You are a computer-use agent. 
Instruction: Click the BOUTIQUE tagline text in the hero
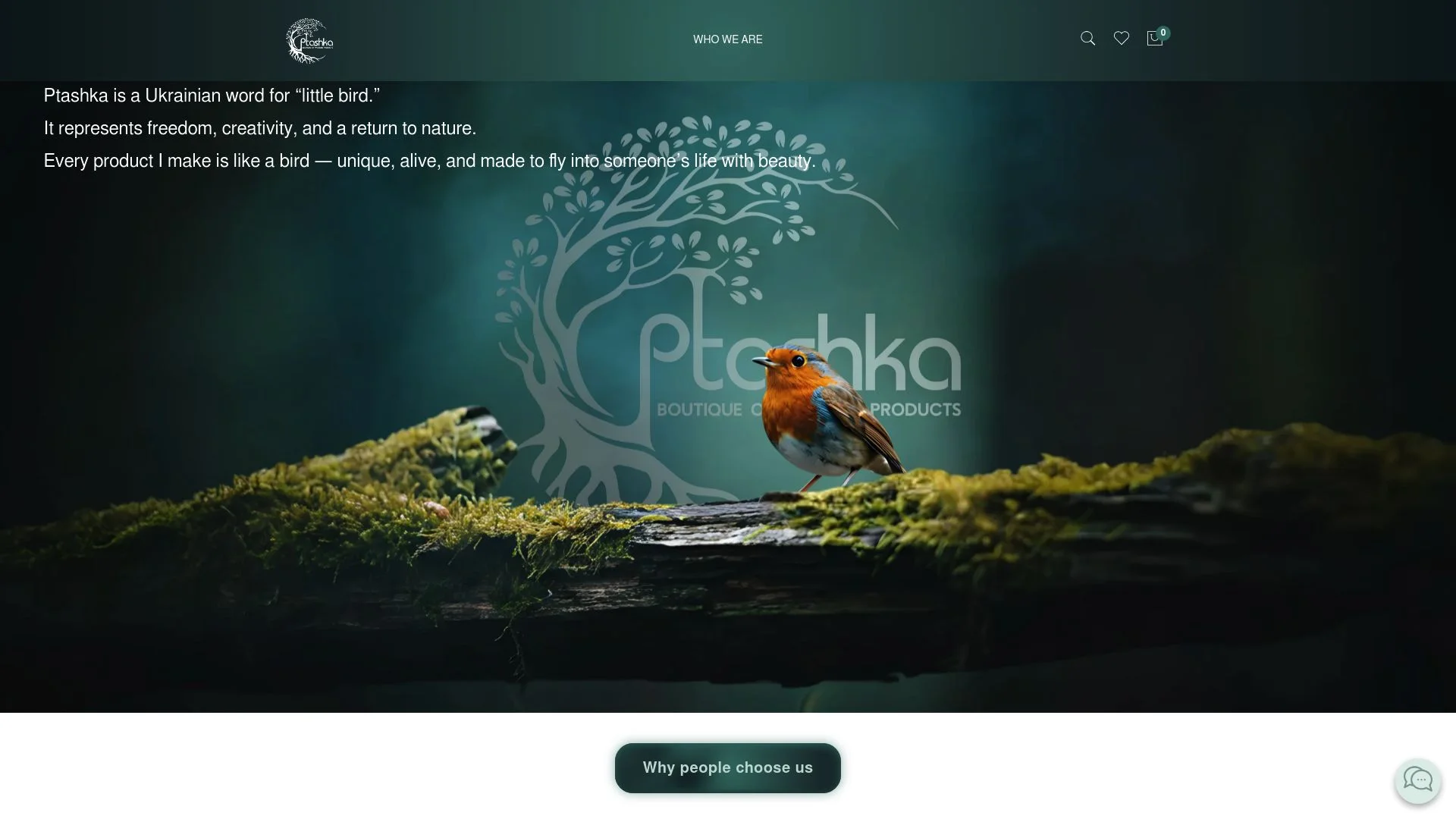pos(699,409)
